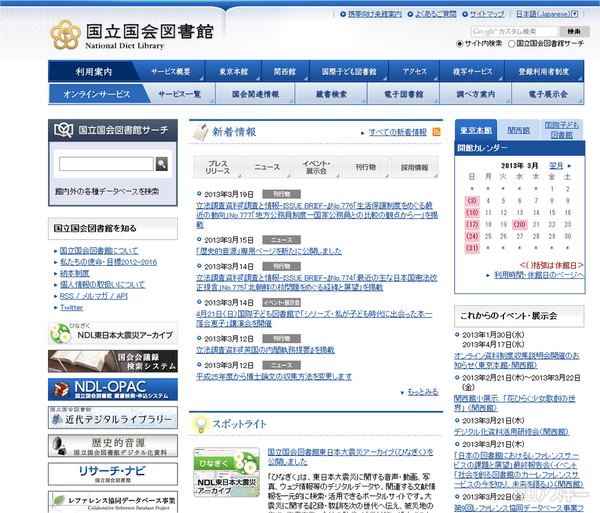Screen dimensions: 600x513
Task: Open the 日本語(Japanese) language dropdown
Action: [x=547, y=14]
